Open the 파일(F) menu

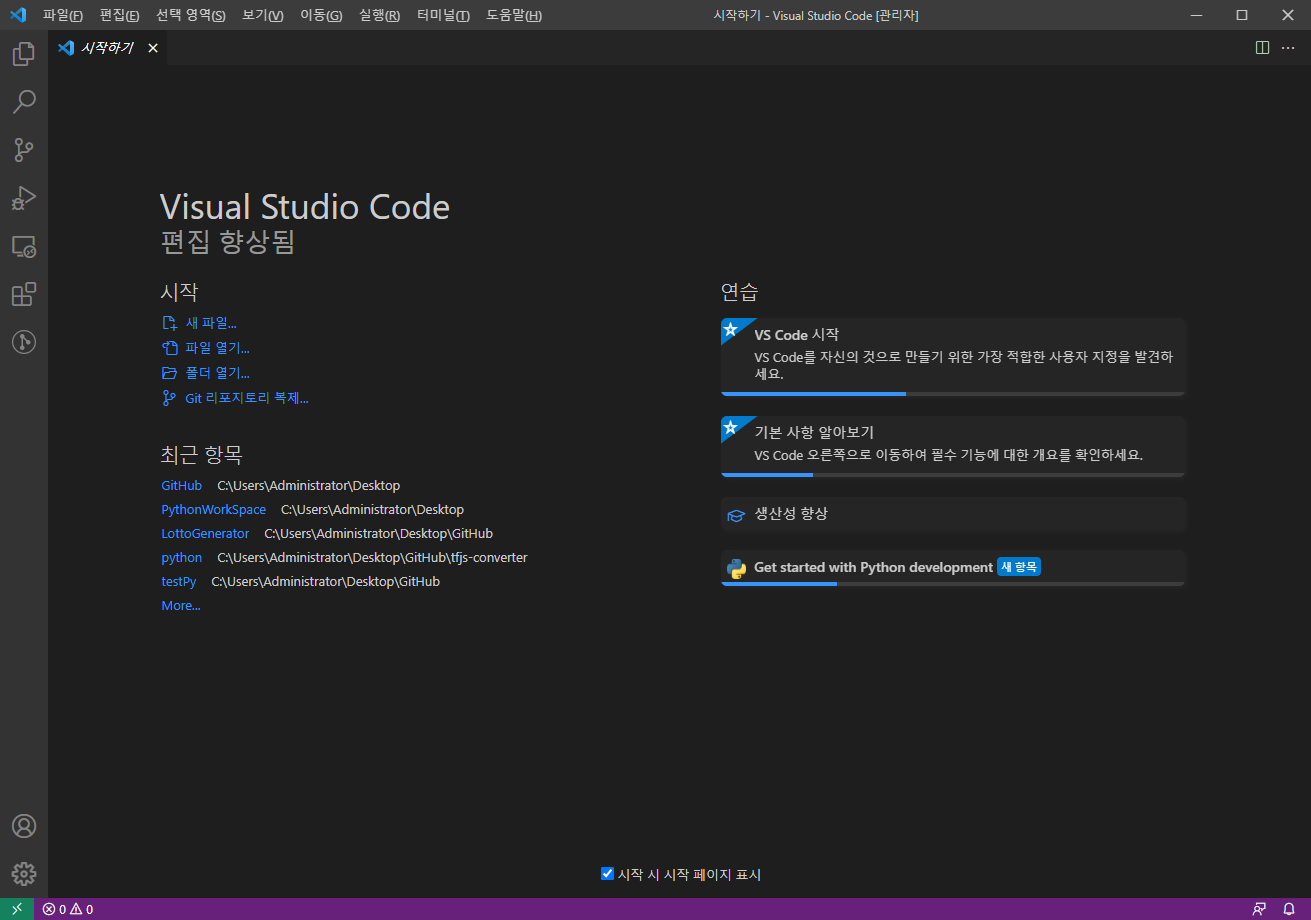[63, 15]
